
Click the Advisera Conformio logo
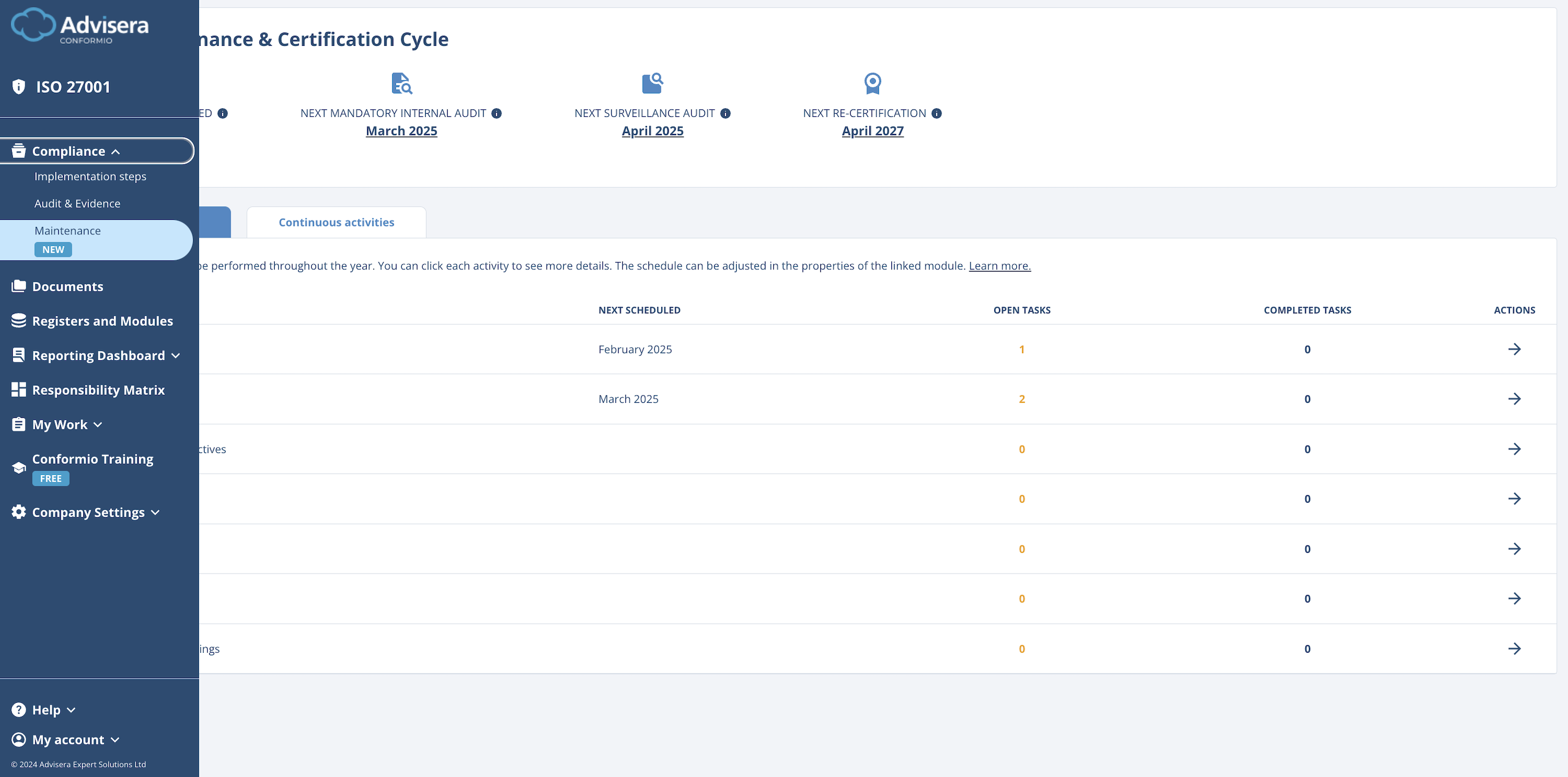pos(80,26)
